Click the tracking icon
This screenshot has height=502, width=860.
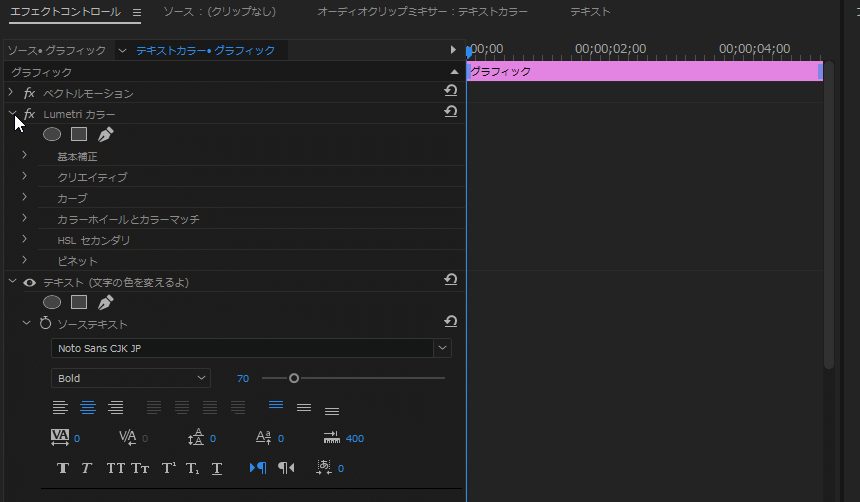coord(60,437)
